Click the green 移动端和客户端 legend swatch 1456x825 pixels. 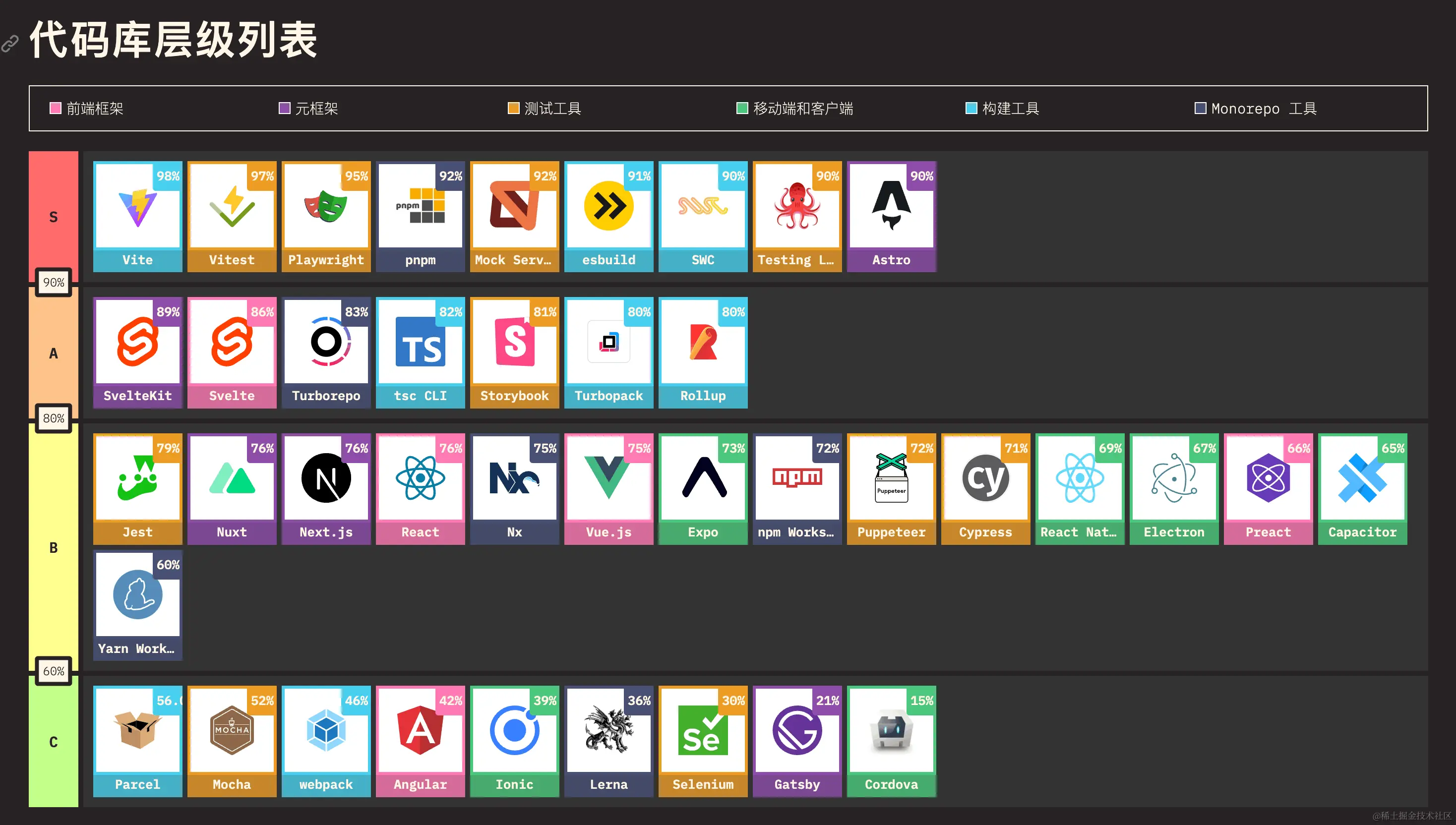coord(742,108)
